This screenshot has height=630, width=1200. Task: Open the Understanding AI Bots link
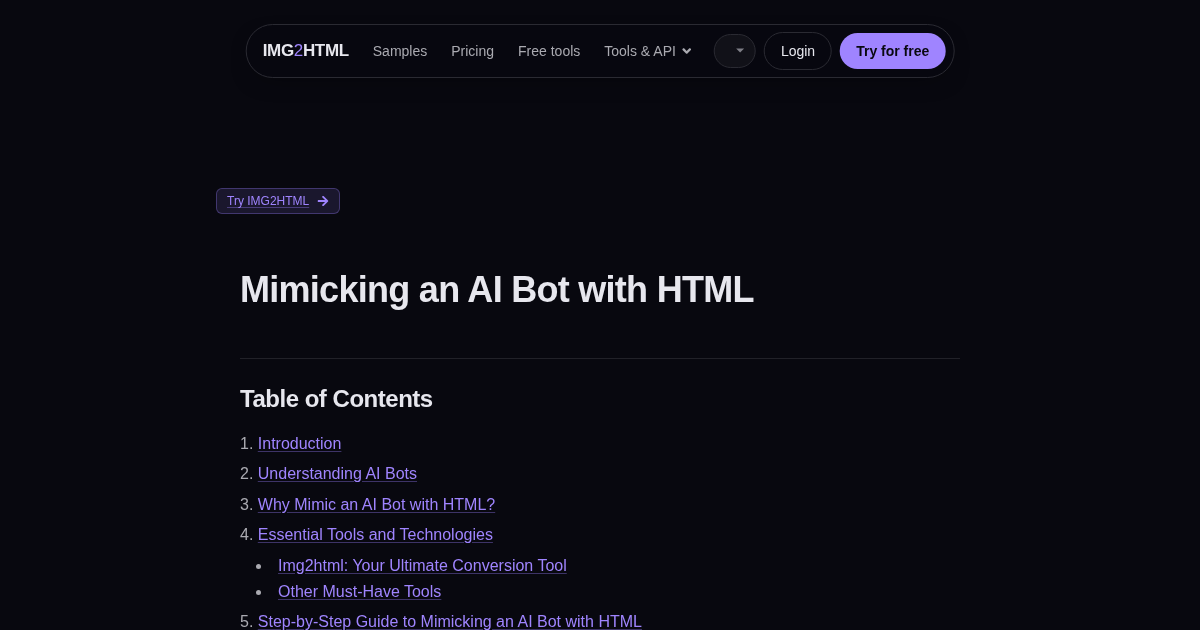[x=337, y=474]
